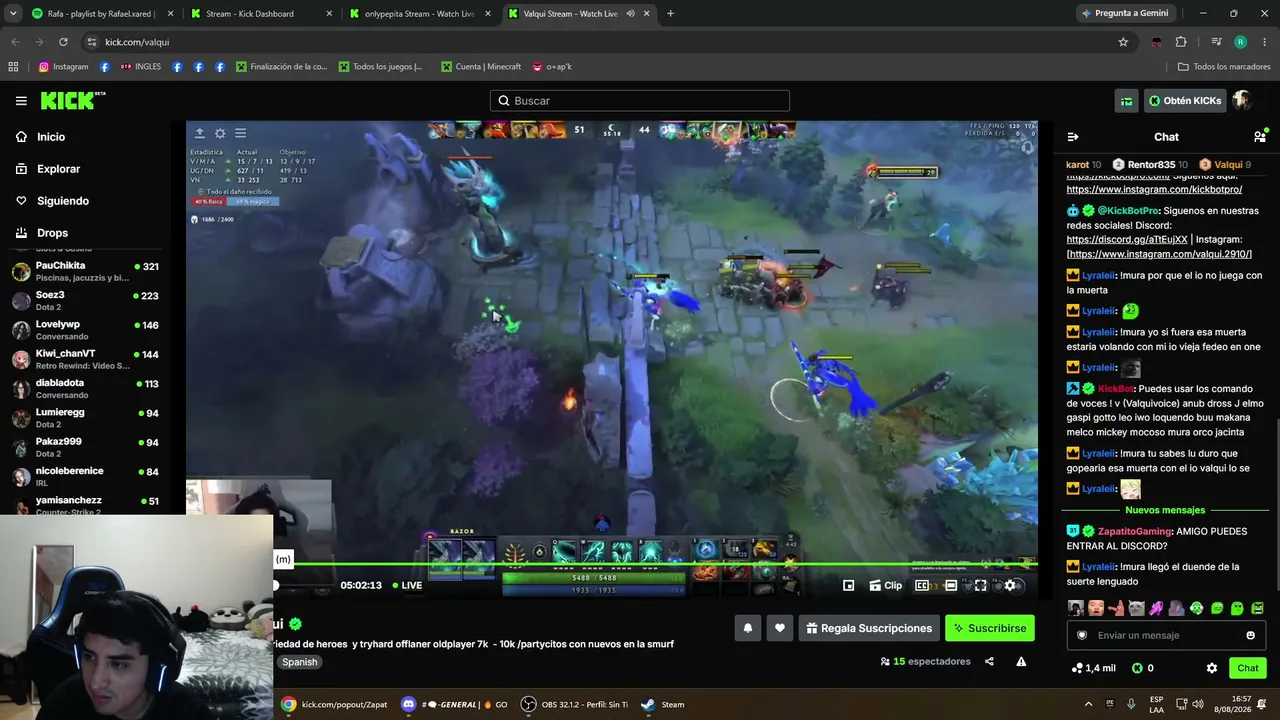Open the Todos los marcadores folder

point(1224,67)
